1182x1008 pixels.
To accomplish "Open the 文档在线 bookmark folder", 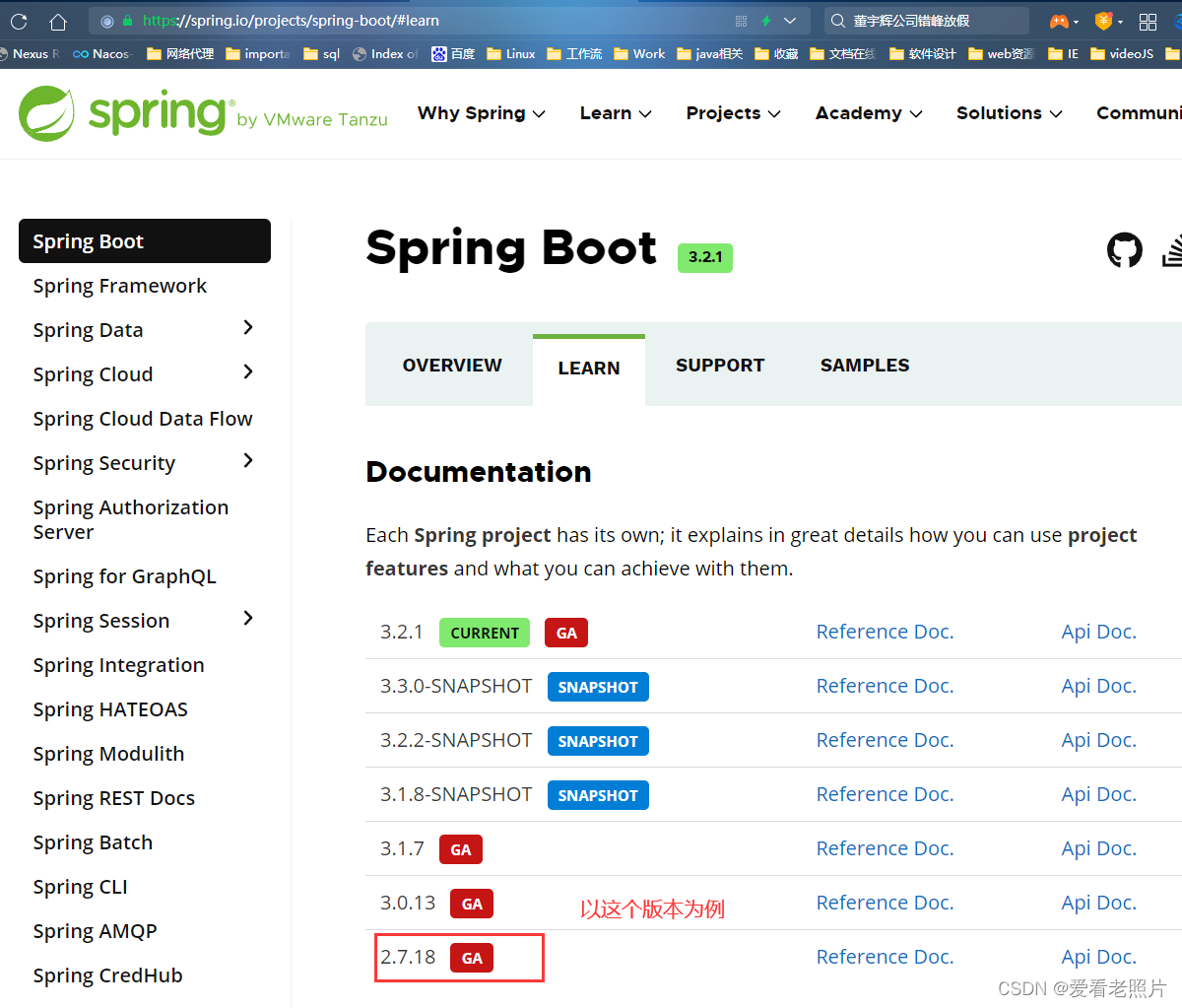I will click(843, 54).
